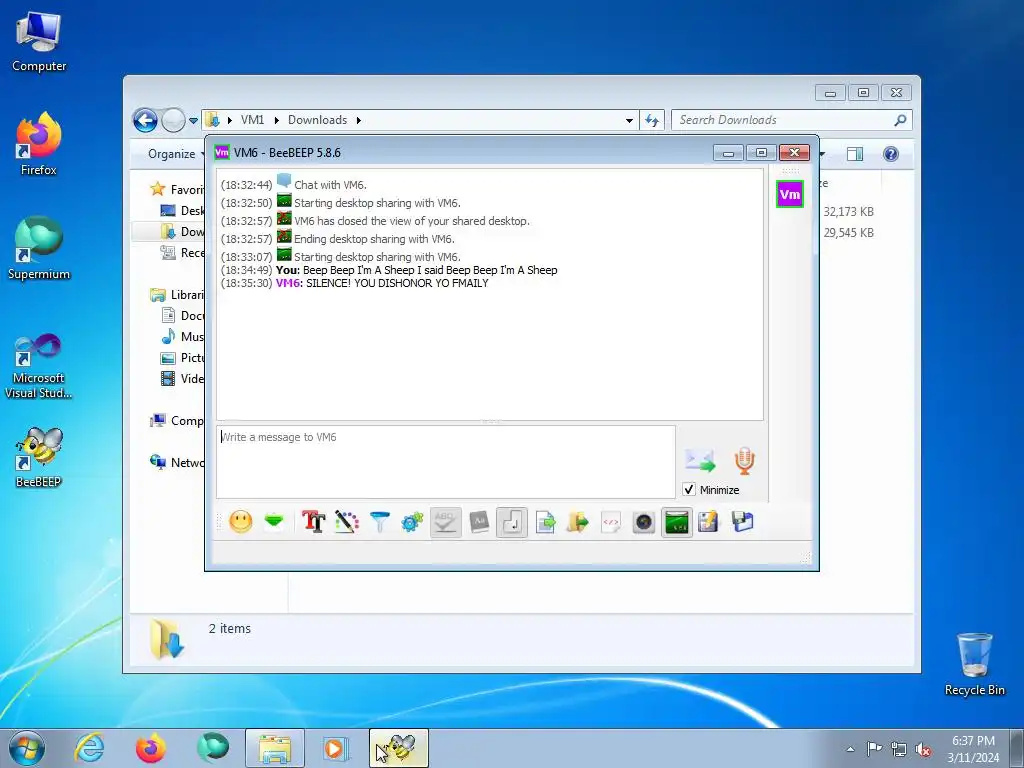Click 'VM6 has closed the view' log line
Viewport: 1024px width, 768px height.
[412, 221]
